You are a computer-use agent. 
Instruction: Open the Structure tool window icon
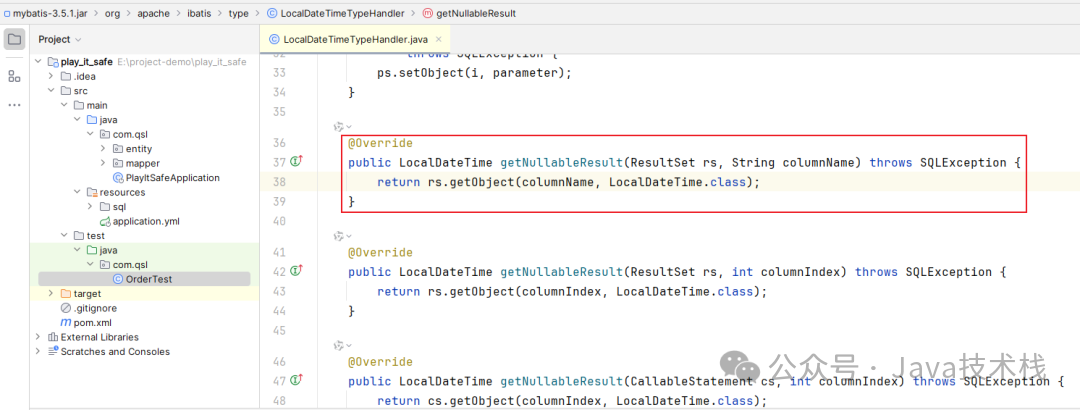click(x=14, y=76)
